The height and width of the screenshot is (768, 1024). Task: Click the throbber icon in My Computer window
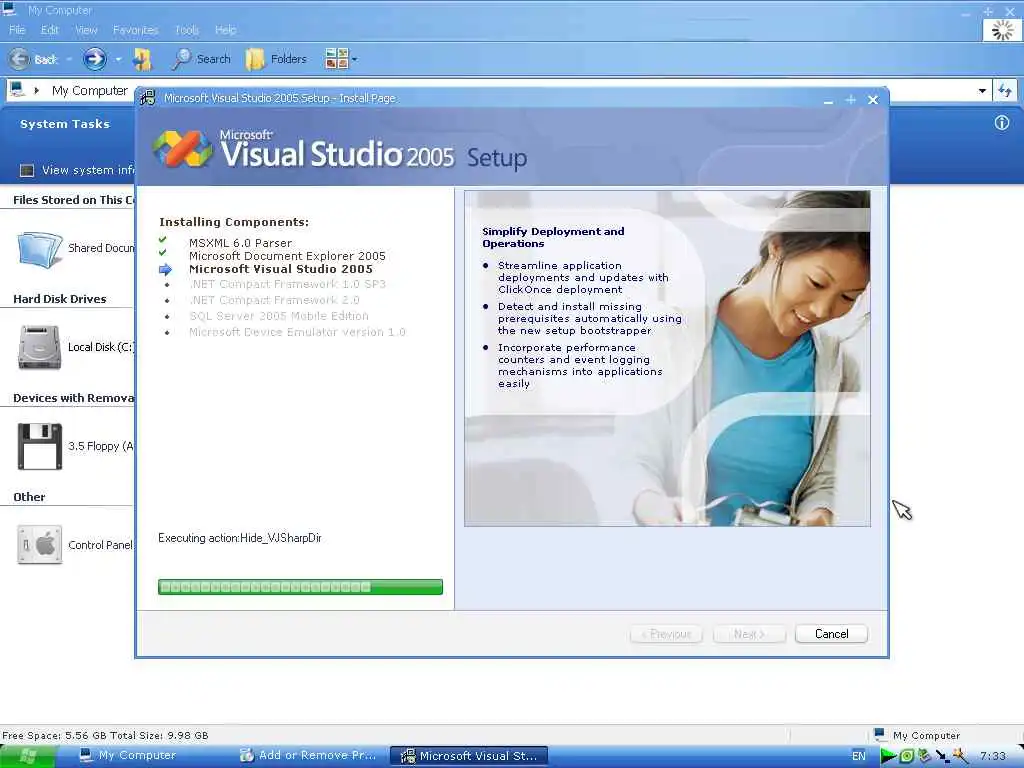[1002, 30]
